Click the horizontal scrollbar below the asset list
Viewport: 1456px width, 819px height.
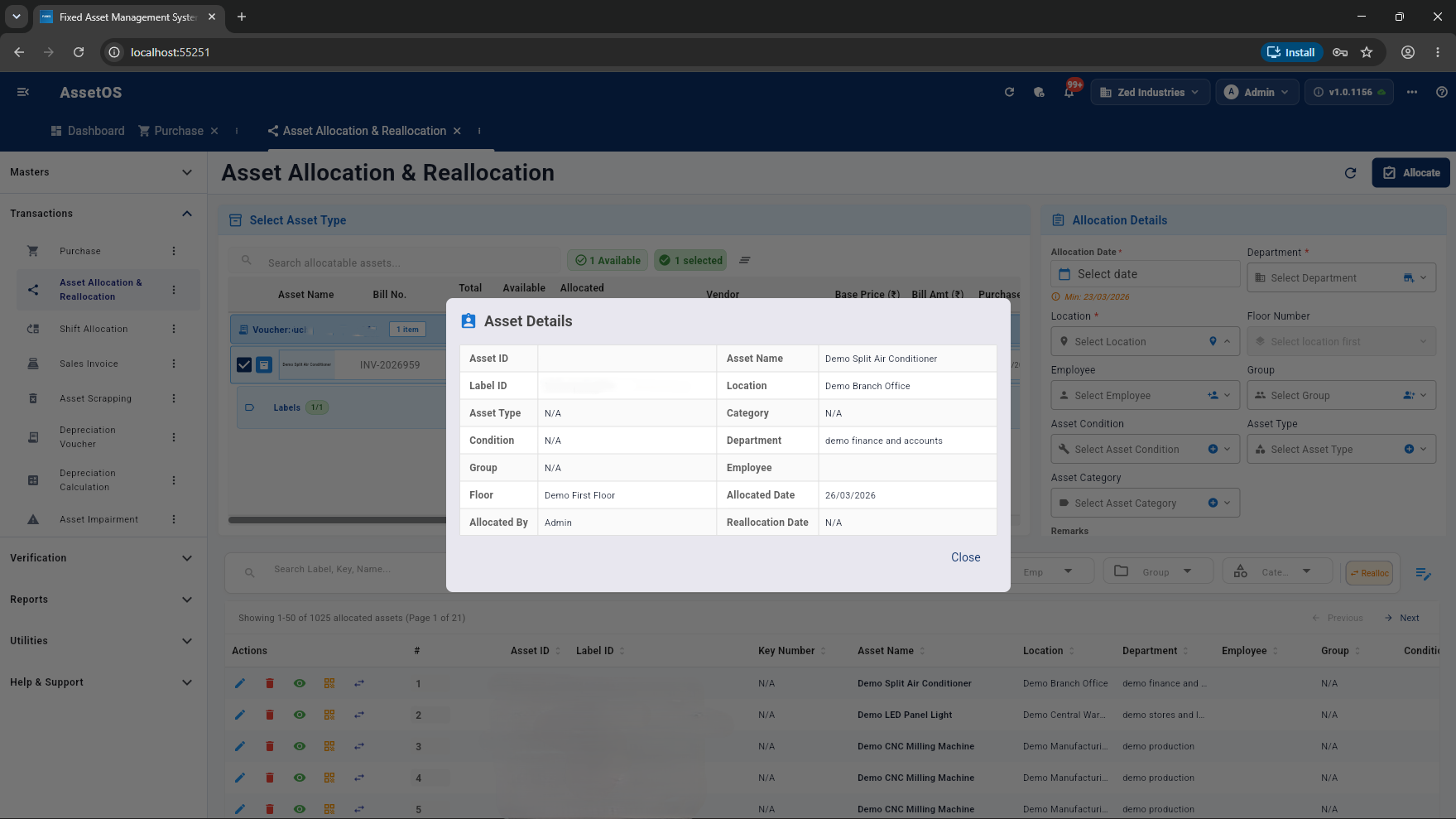coord(337,520)
